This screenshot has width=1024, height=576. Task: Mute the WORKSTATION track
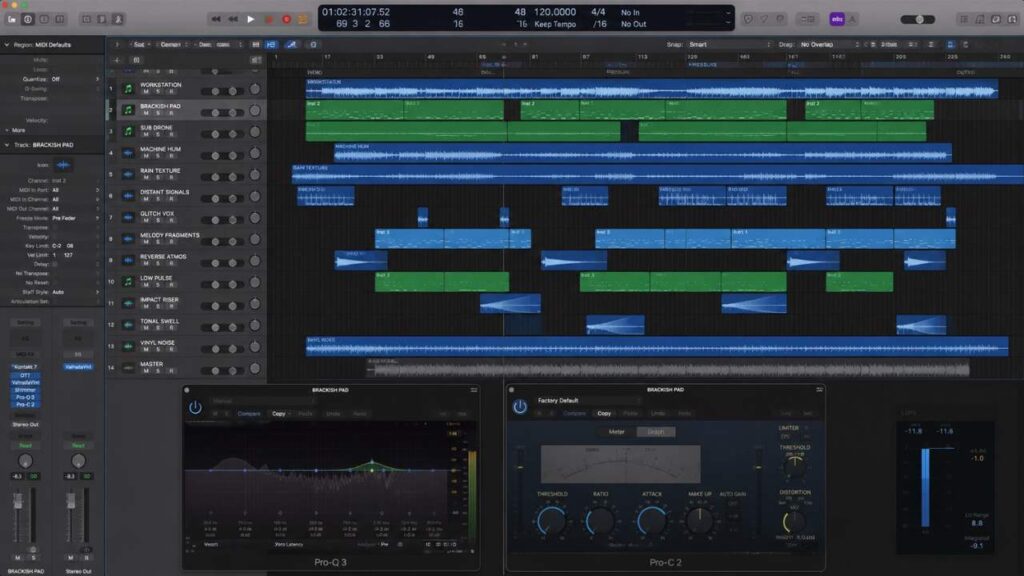[x=146, y=92]
